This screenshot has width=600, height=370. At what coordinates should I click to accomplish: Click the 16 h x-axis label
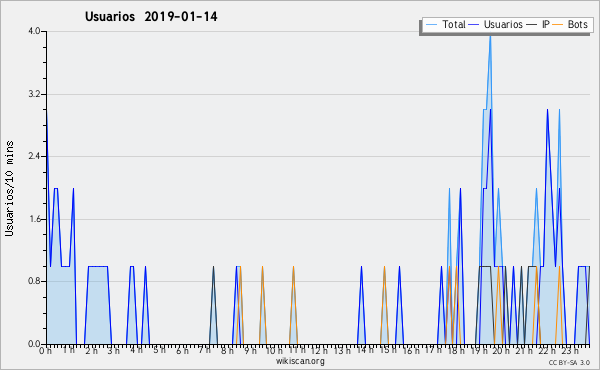[x=411, y=351]
